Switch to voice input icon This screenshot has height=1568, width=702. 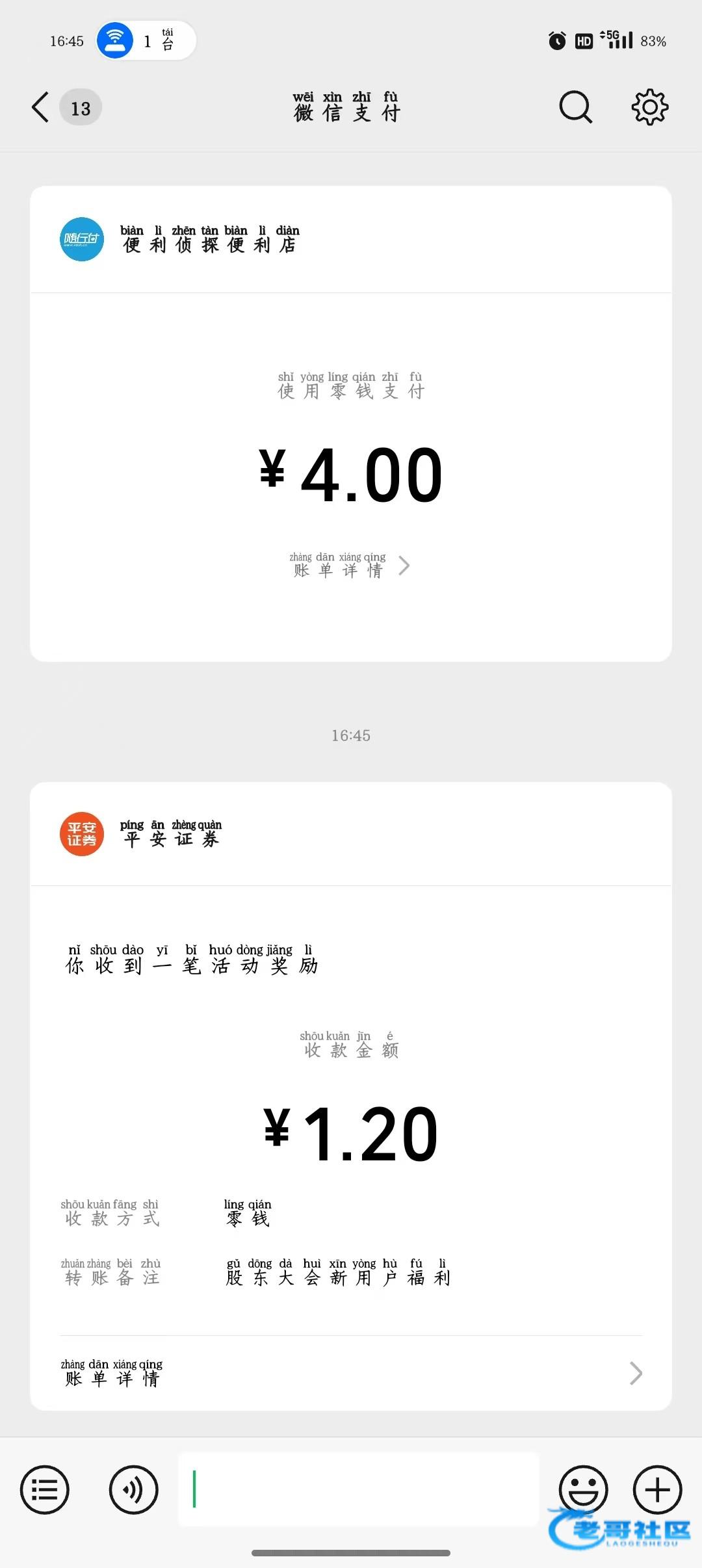point(133,1489)
